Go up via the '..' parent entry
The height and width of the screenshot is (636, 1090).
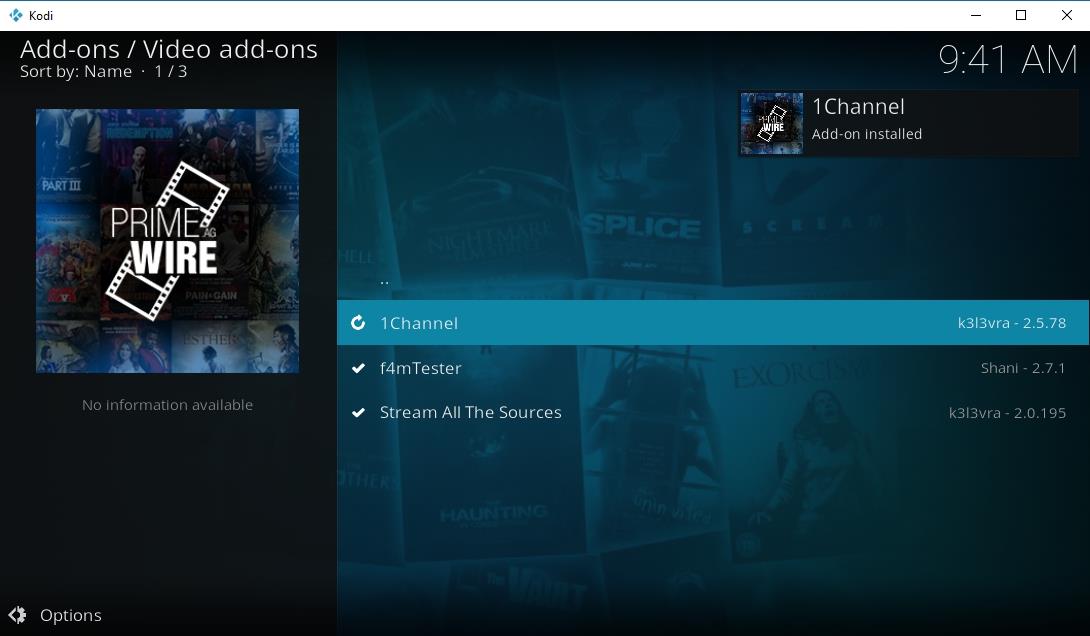pyautogui.click(x=384, y=281)
